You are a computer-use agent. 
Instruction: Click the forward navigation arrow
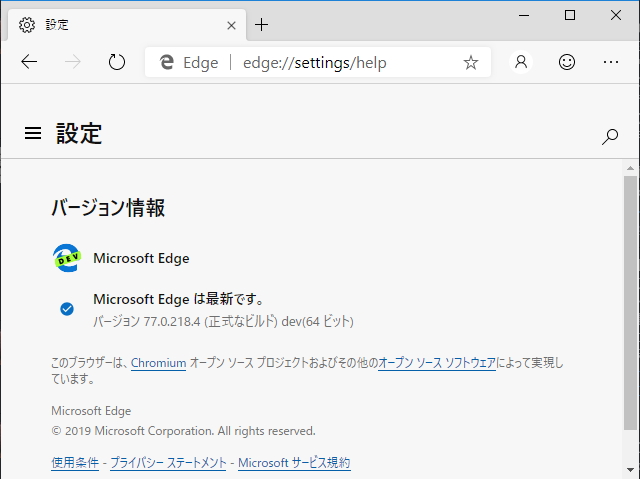coord(73,62)
